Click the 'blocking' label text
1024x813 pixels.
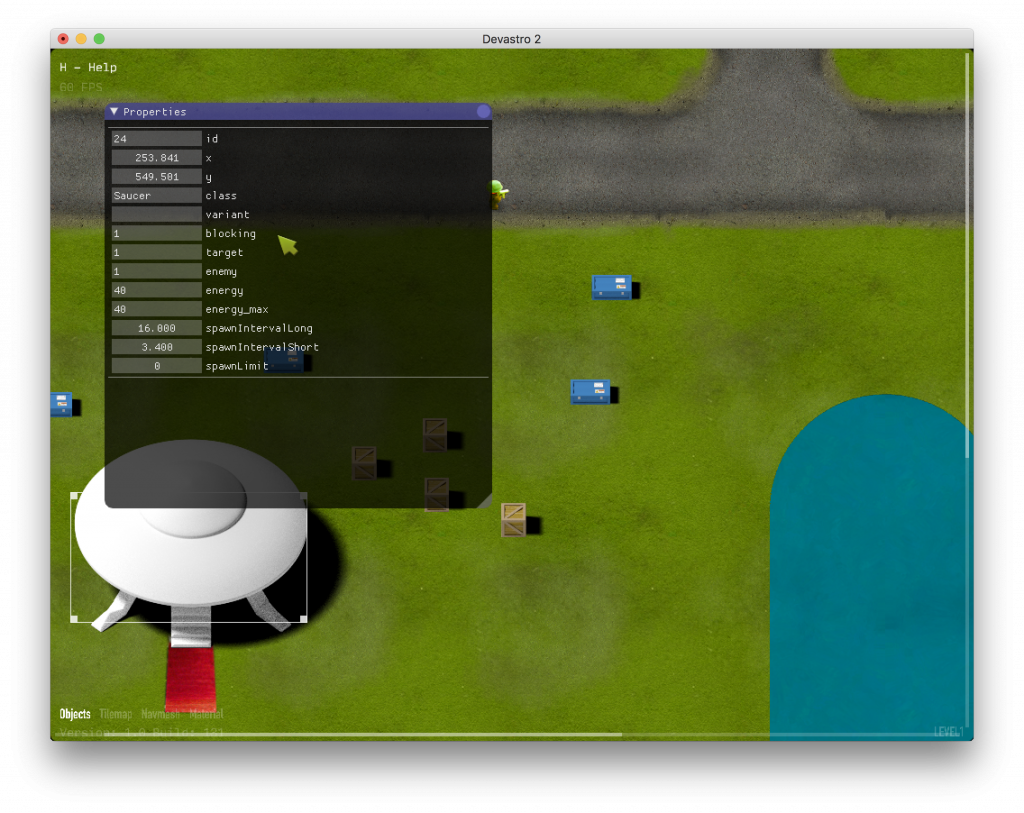click(x=231, y=233)
